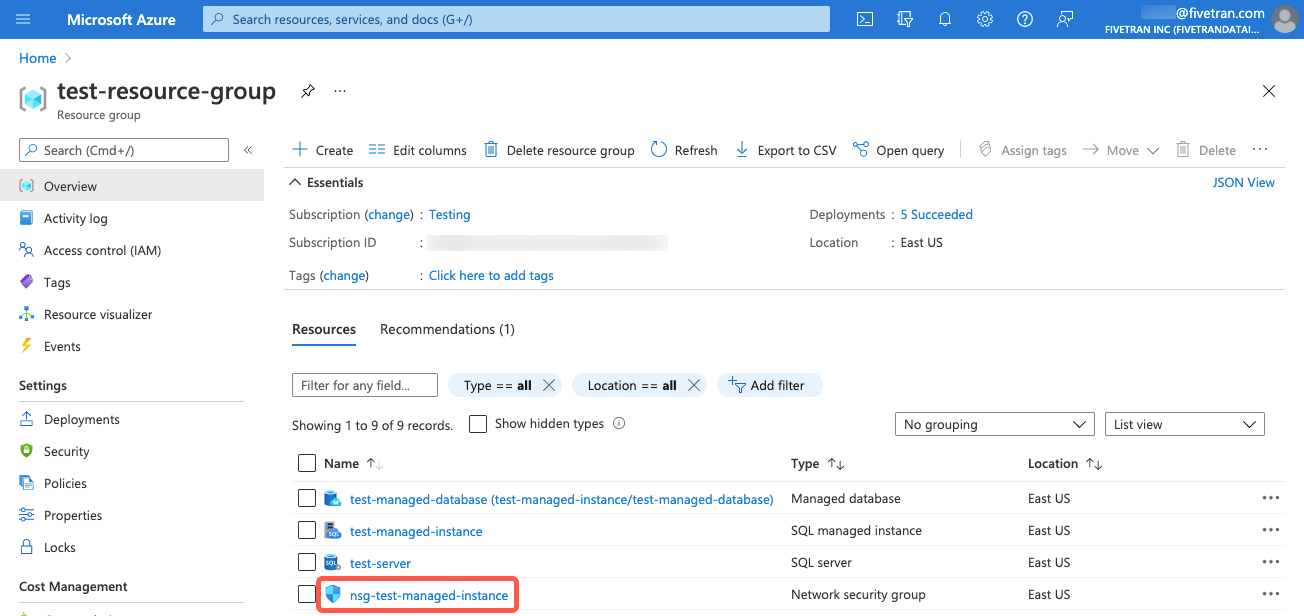Open the No grouping dropdown

click(x=994, y=424)
